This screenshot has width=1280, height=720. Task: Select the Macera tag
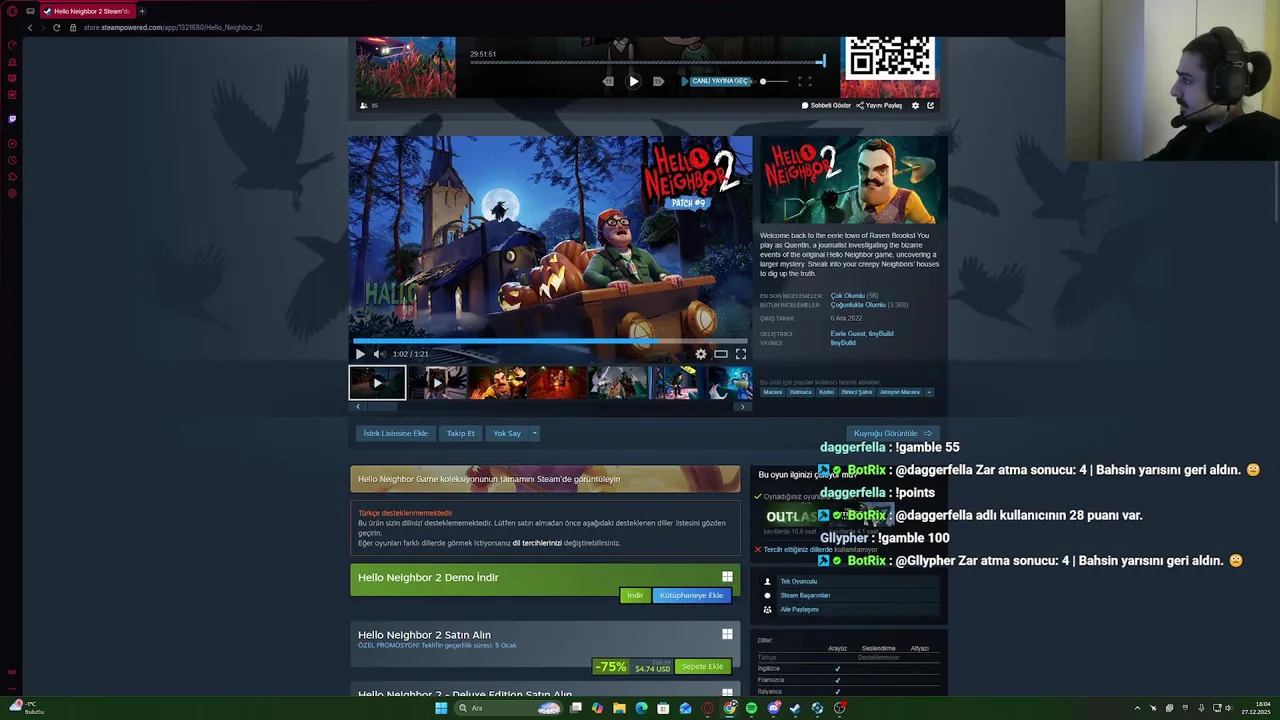pos(773,392)
